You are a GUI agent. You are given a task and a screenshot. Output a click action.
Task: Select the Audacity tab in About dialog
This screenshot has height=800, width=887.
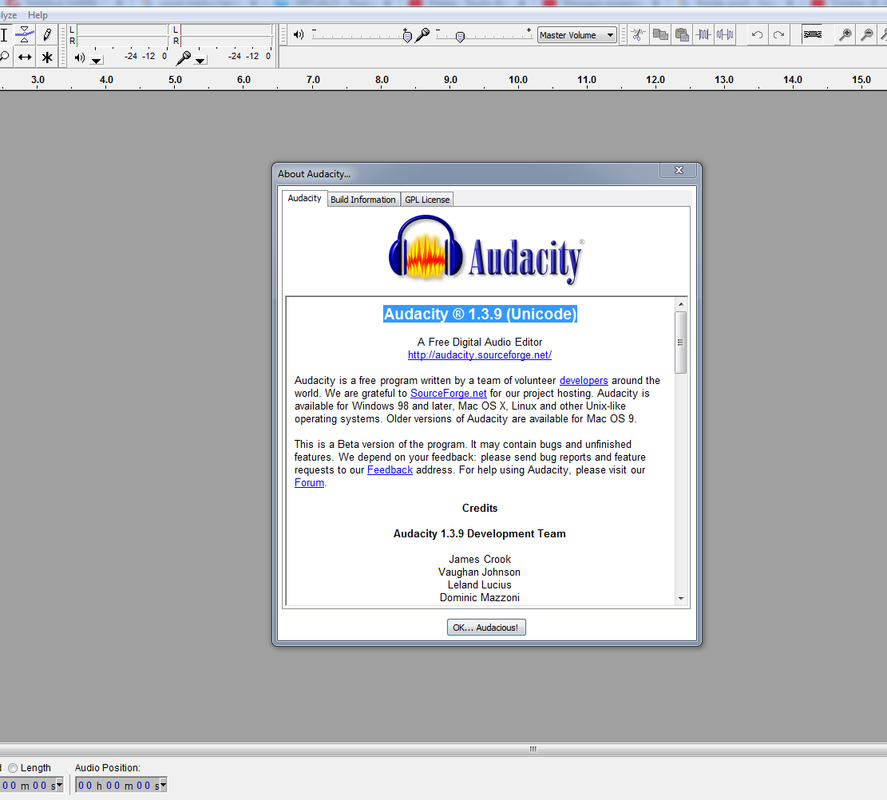tap(304, 198)
